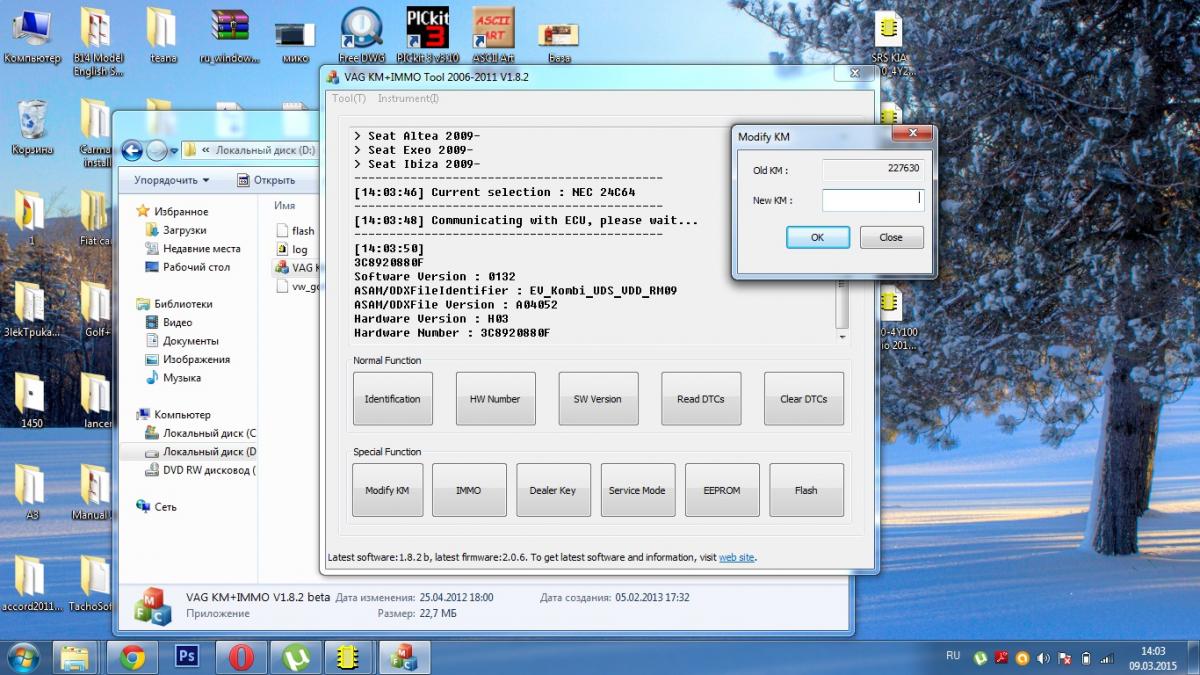The image size is (1200, 675).
Task: Switch to the yellow chip app on taskbar
Action: point(348,657)
